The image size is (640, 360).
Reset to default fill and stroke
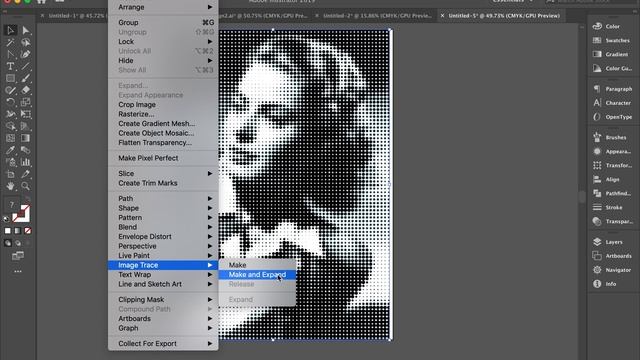point(6,219)
